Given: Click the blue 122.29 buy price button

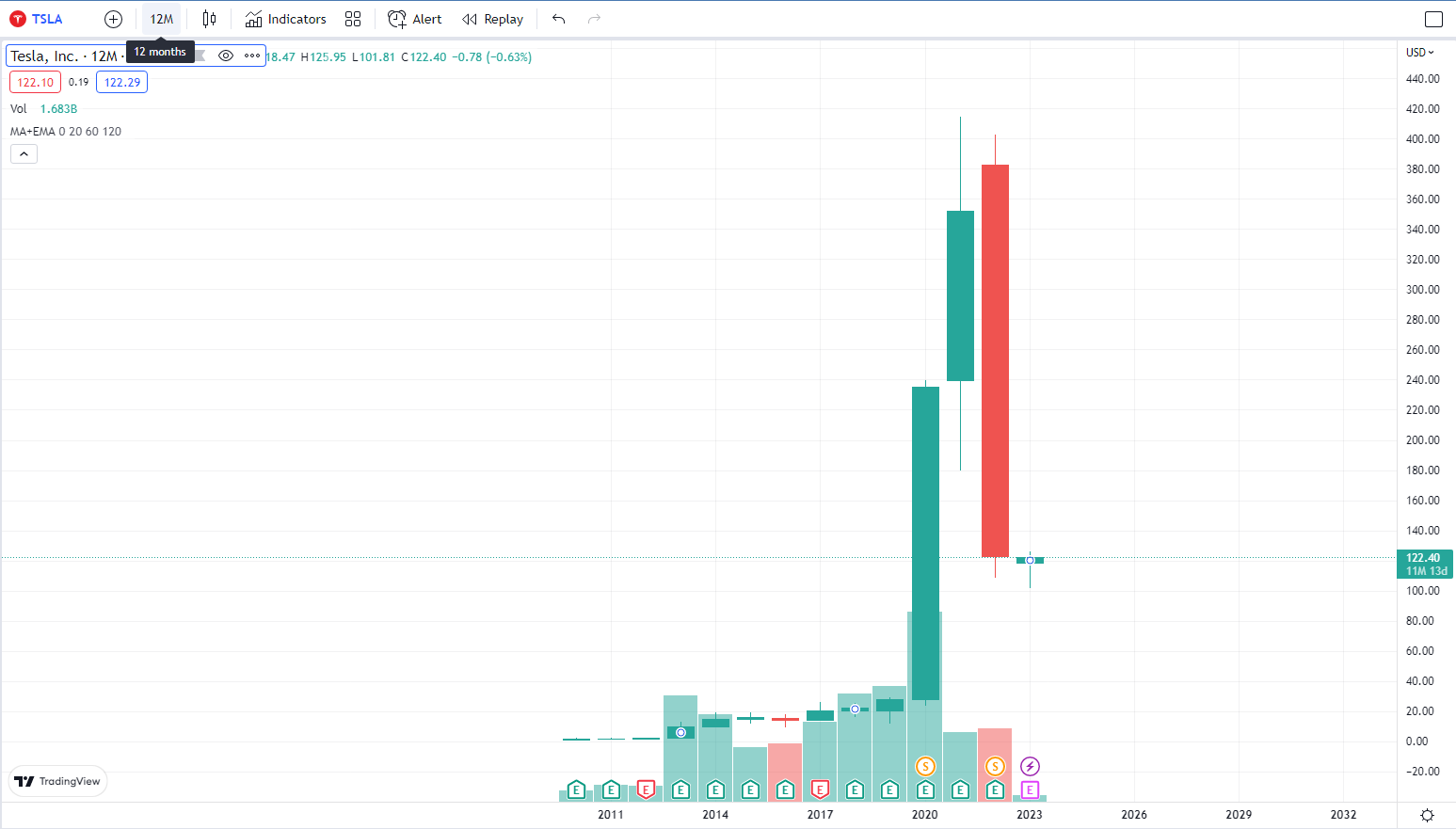Looking at the screenshot, I should [121, 82].
